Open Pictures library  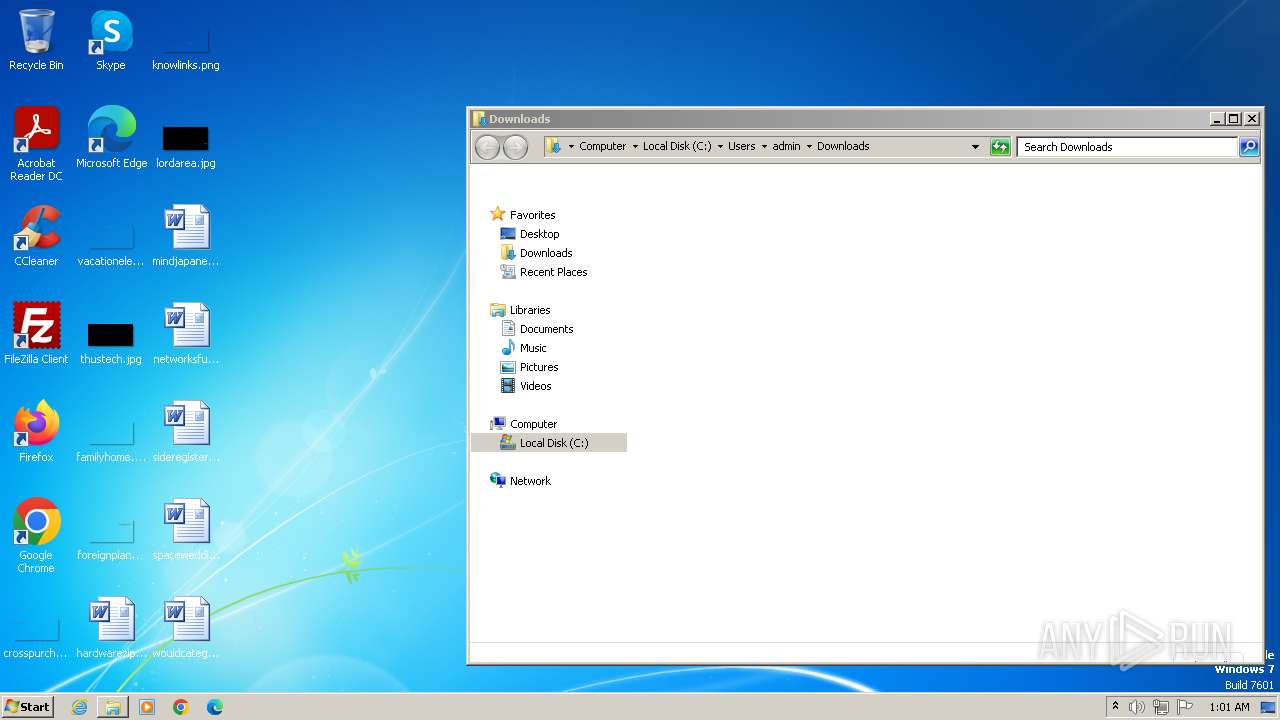click(529, 367)
